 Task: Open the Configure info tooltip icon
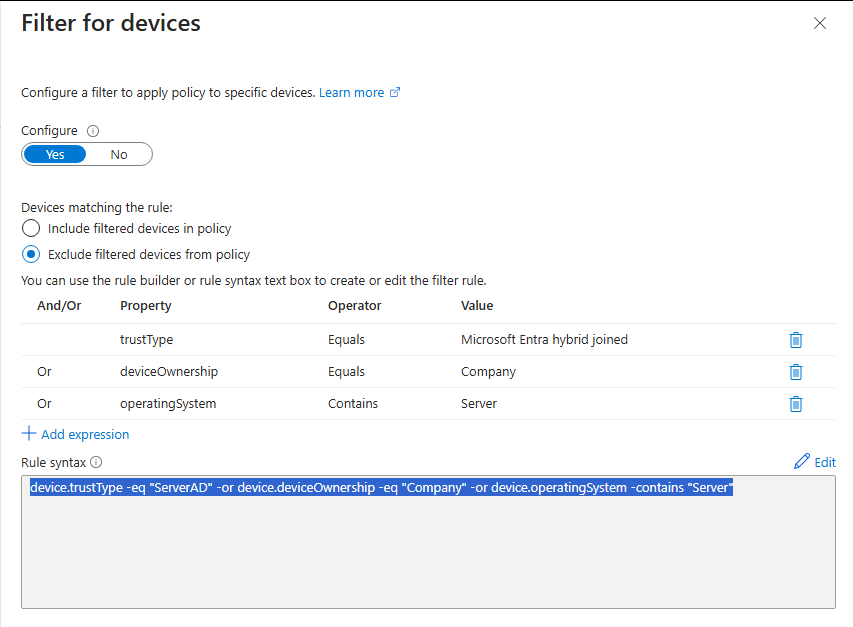91,130
